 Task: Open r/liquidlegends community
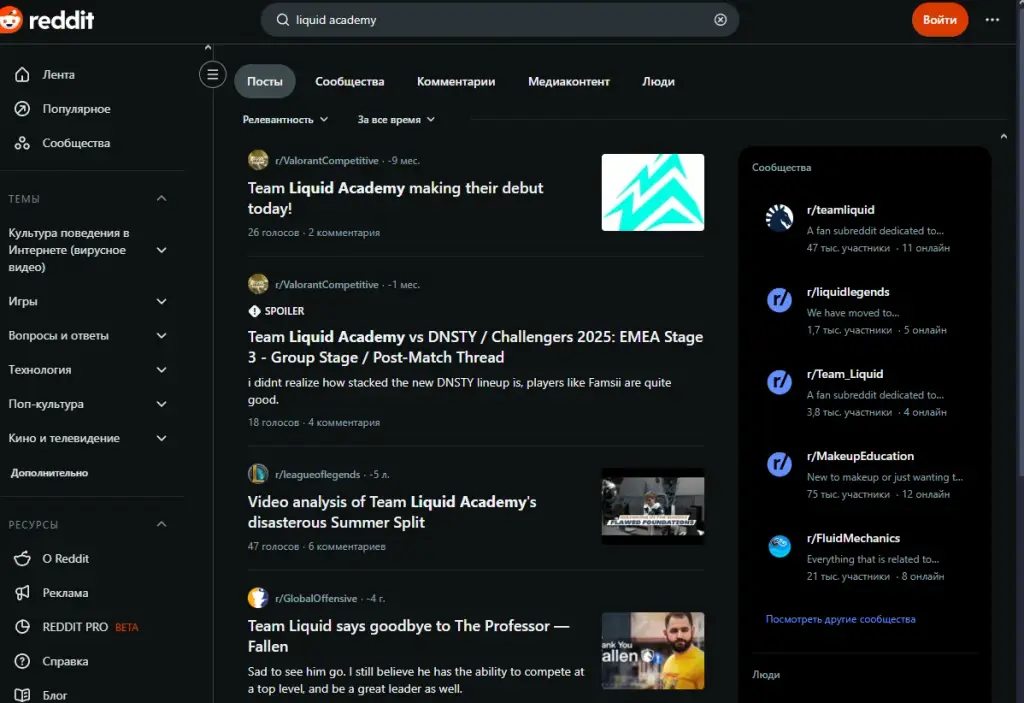point(848,292)
